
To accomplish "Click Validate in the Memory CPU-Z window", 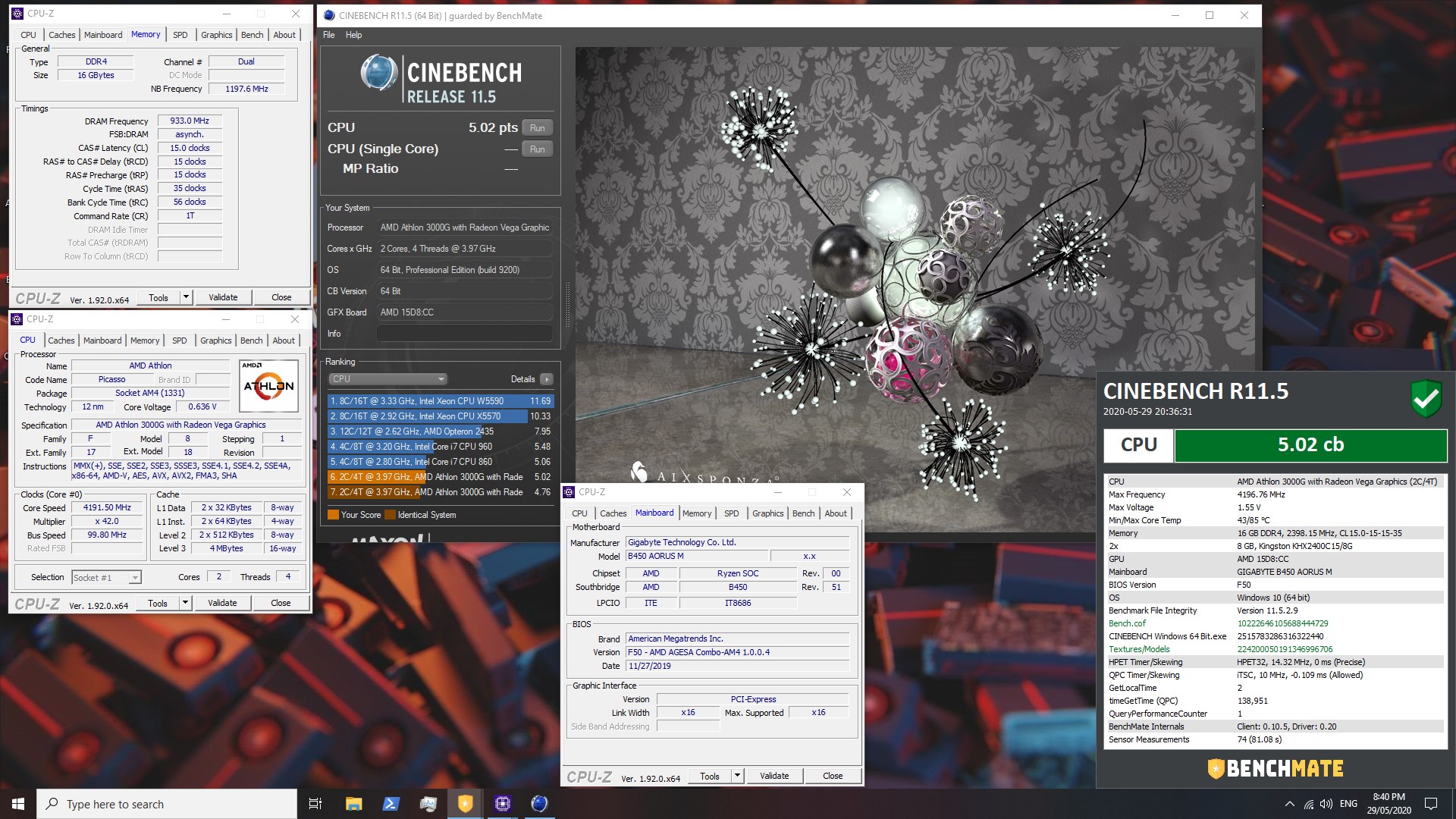I will point(223,297).
